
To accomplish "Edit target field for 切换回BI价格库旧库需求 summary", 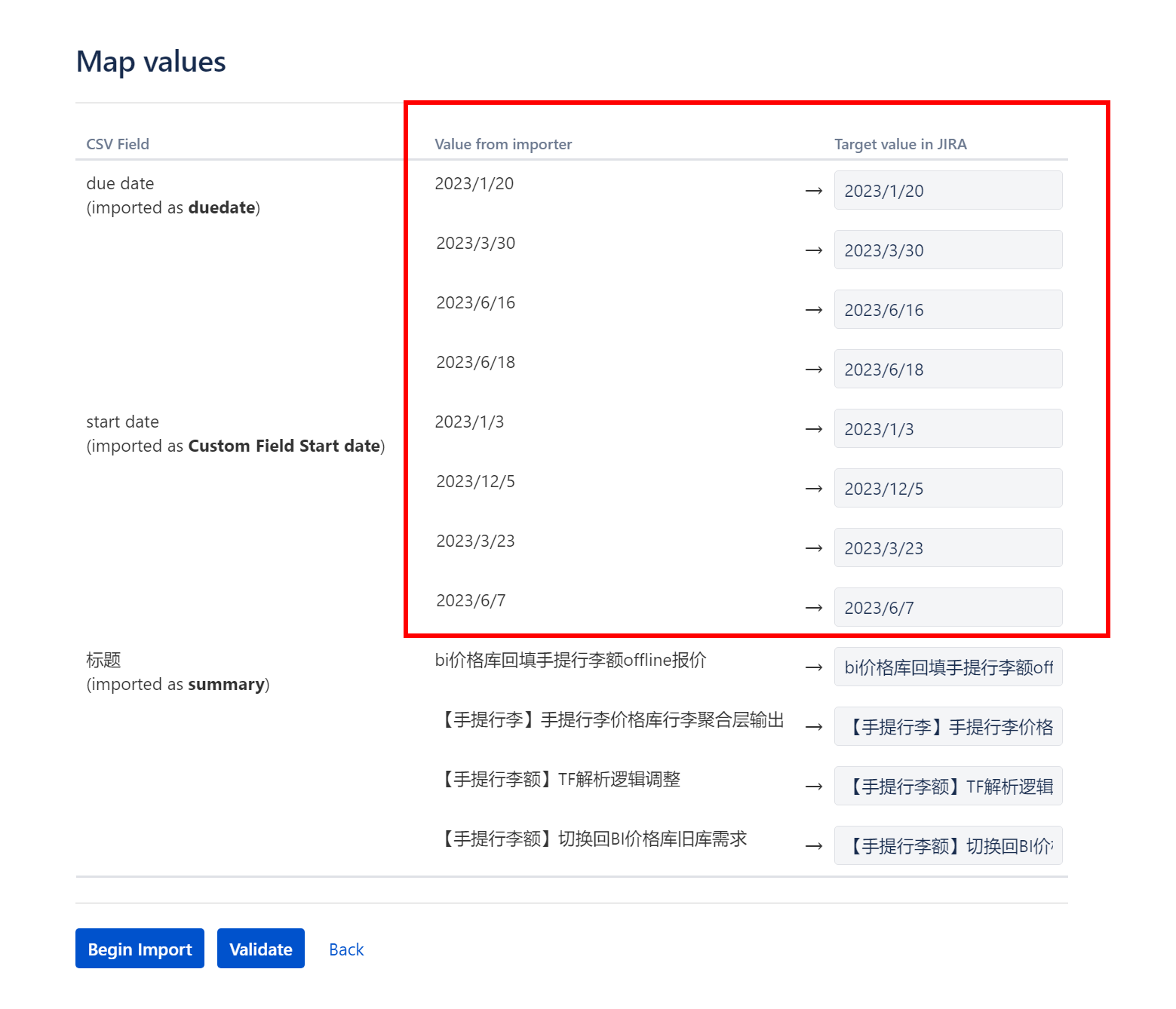I will click(x=948, y=845).
